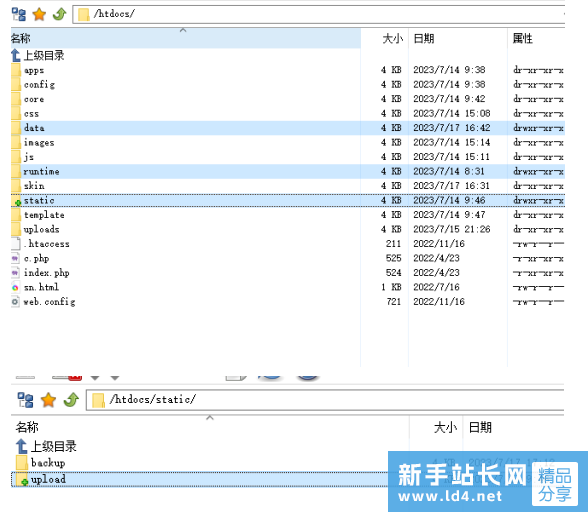Select the static folder row
This screenshot has height=512, width=588.
[x=288, y=200]
